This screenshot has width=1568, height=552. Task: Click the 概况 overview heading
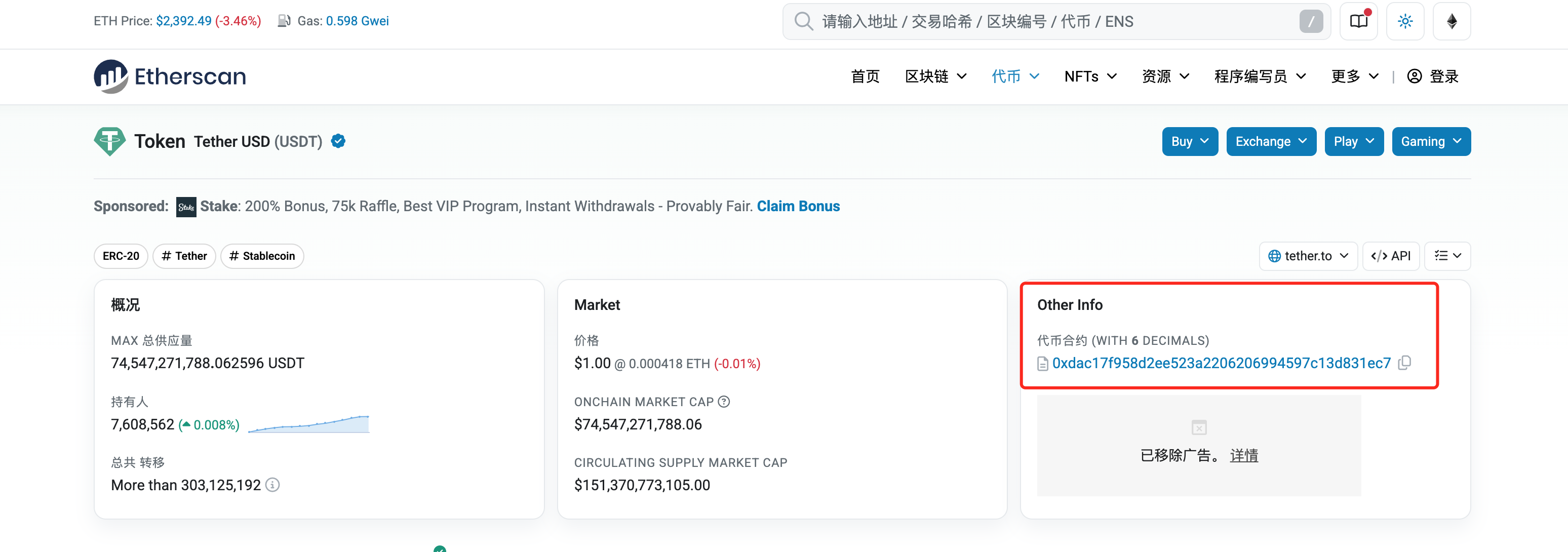click(x=126, y=305)
